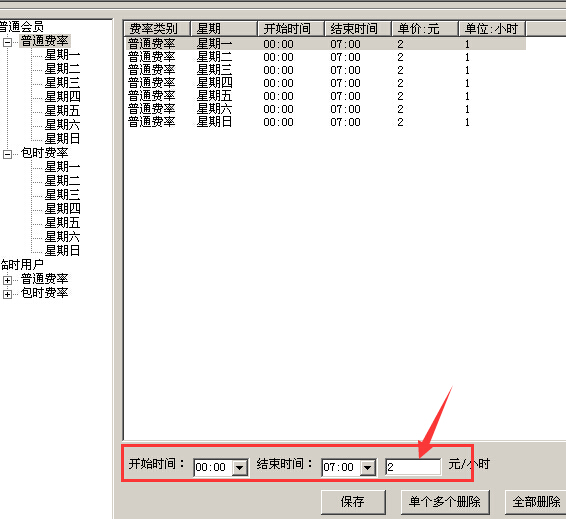Viewport: 566px width, 519px height.
Task: Collapse the 包时费率 node under 普通会员
Action: (x=7, y=154)
